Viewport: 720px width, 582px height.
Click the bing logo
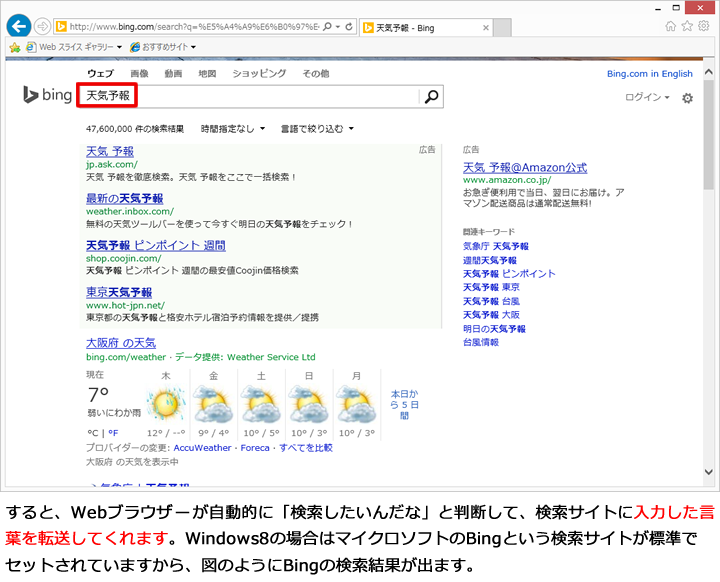(x=47, y=95)
